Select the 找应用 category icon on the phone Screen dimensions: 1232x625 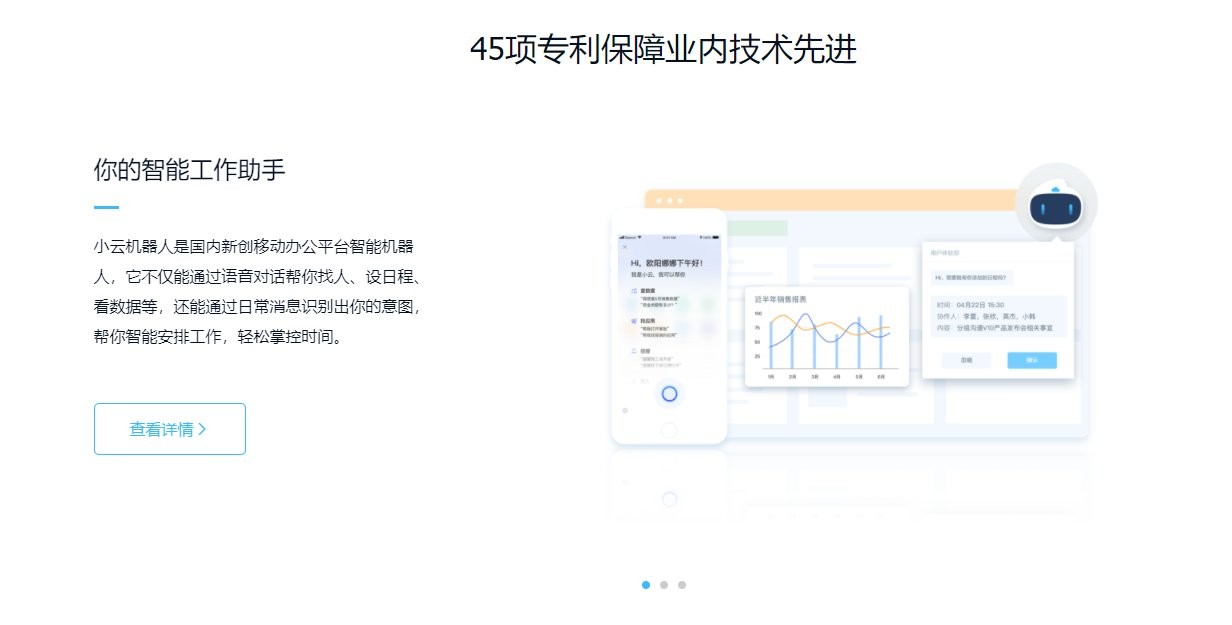635,322
